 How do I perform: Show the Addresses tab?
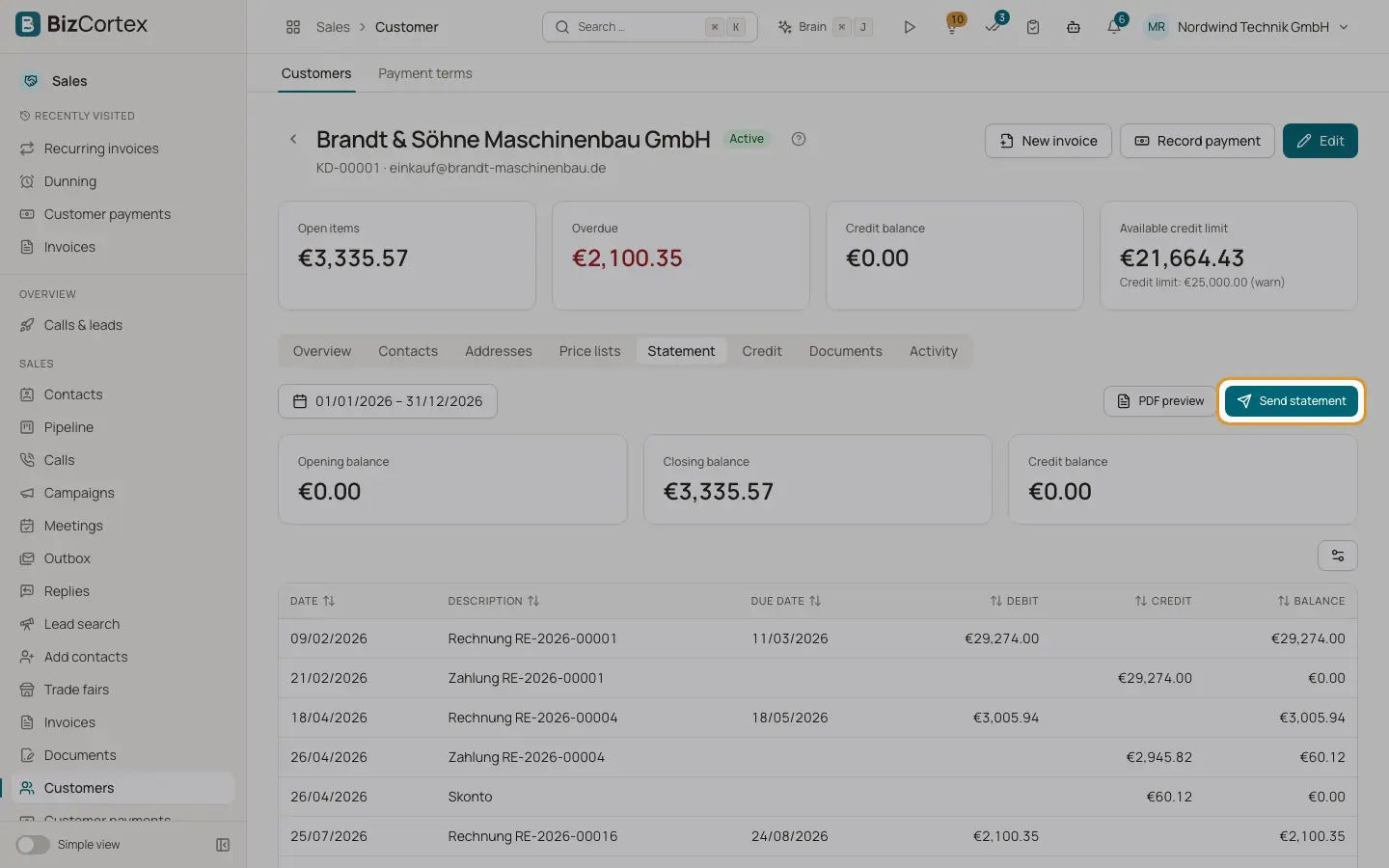(x=499, y=351)
